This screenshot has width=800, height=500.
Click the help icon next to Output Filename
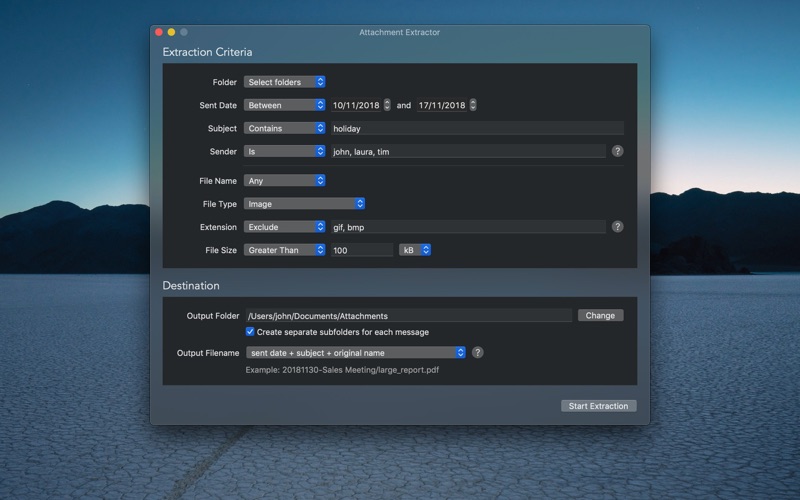pyautogui.click(x=478, y=353)
